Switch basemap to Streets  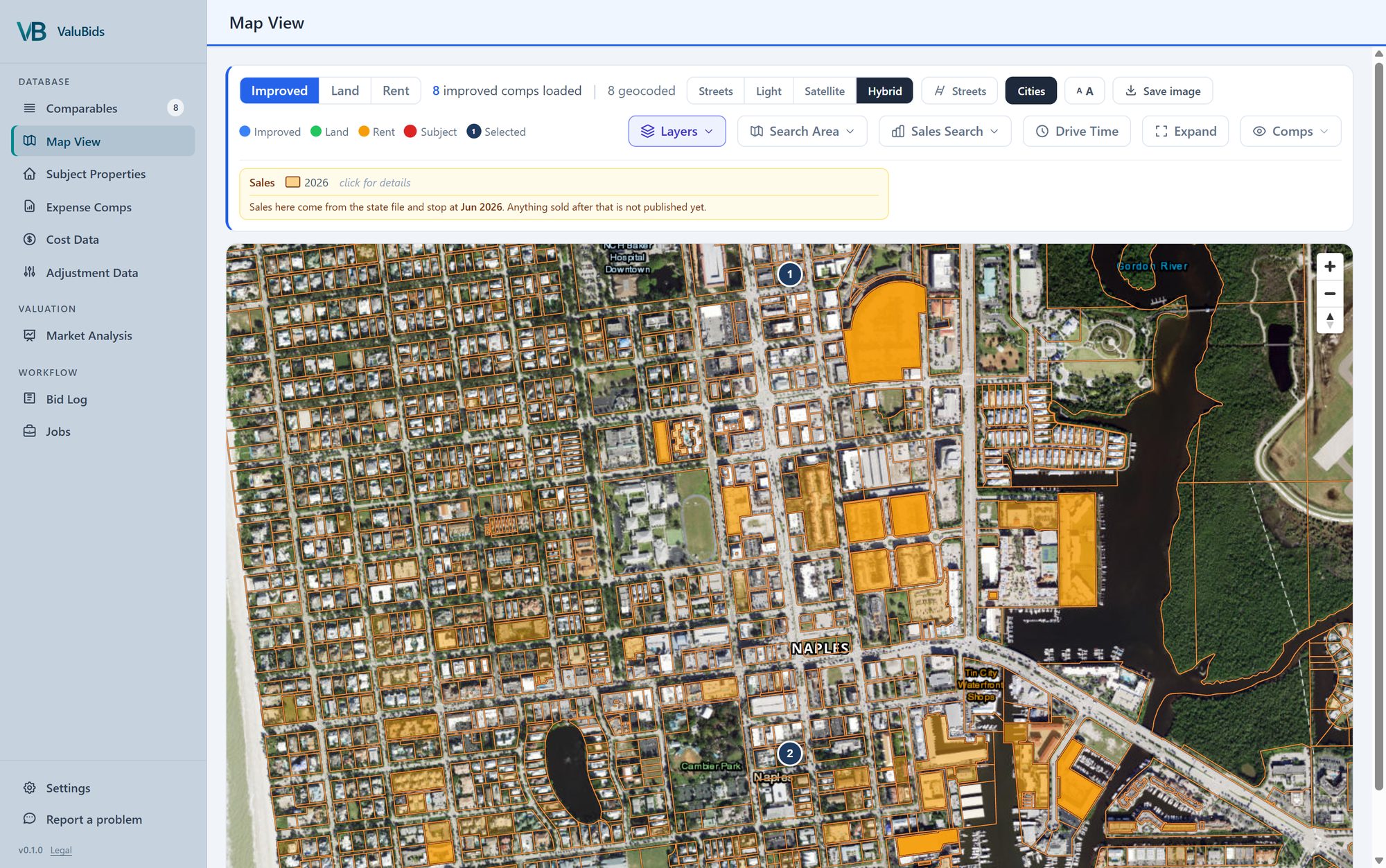(715, 91)
